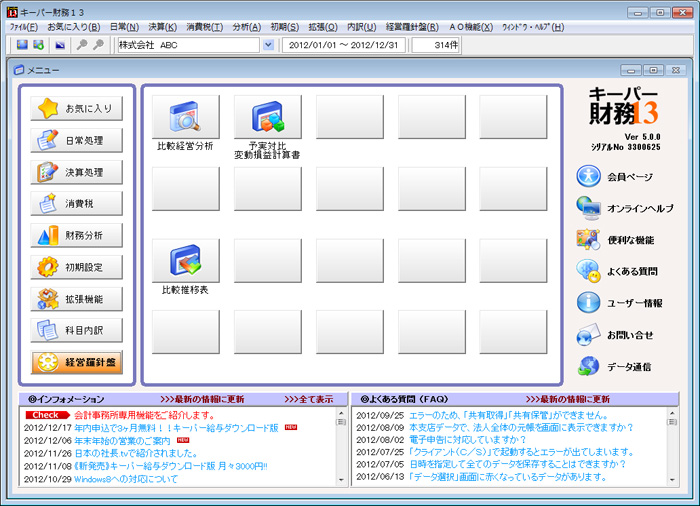Image resolution: width=700 pixels, height=506 pixels.
Task: Launch 予実対比 変動損益計算書 icon
Action: point(268,117)
